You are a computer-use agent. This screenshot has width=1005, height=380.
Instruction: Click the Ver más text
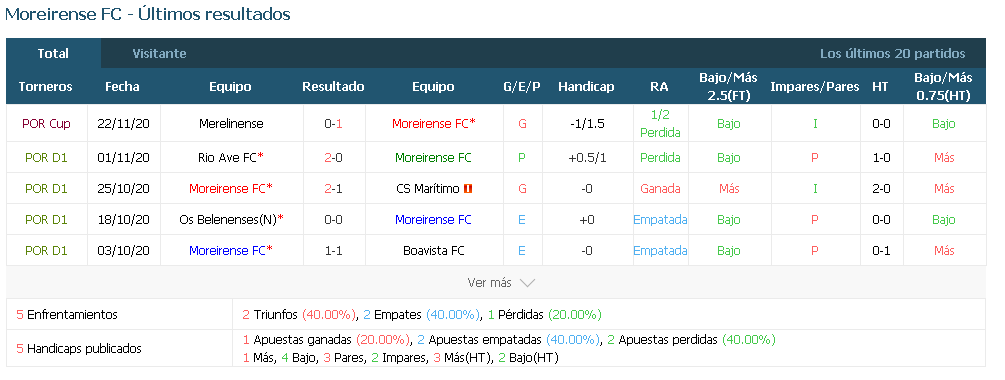click(x=490, y=283)
